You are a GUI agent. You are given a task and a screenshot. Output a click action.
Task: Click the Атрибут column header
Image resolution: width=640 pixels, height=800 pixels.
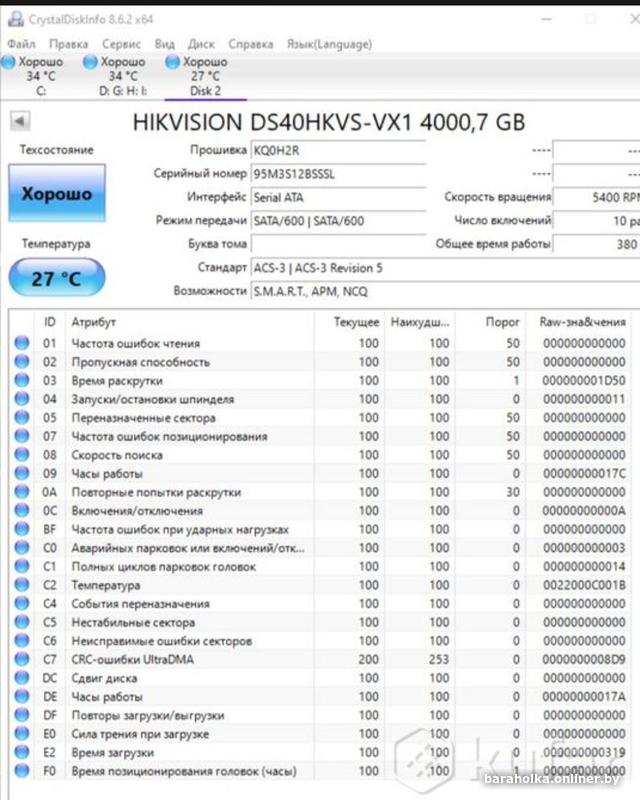coord(93,322)
